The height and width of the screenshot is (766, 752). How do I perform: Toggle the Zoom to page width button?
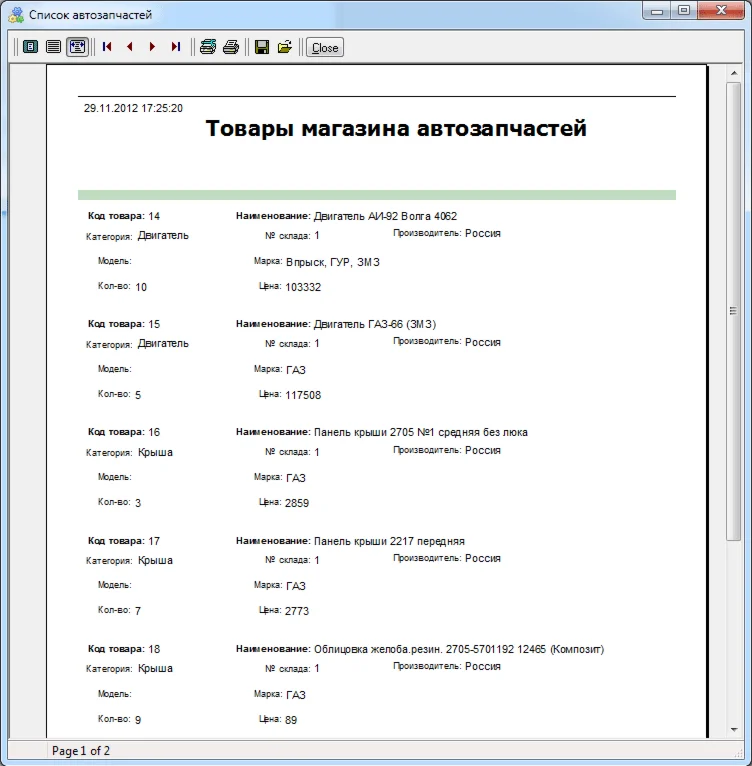pyautogui.click(x=77, y=47)
